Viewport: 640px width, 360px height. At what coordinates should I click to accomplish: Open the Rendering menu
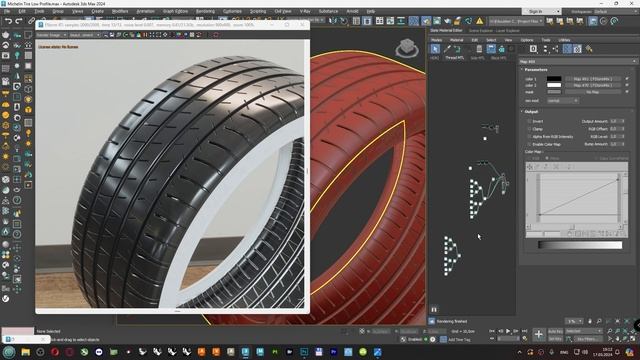[205, 11]
